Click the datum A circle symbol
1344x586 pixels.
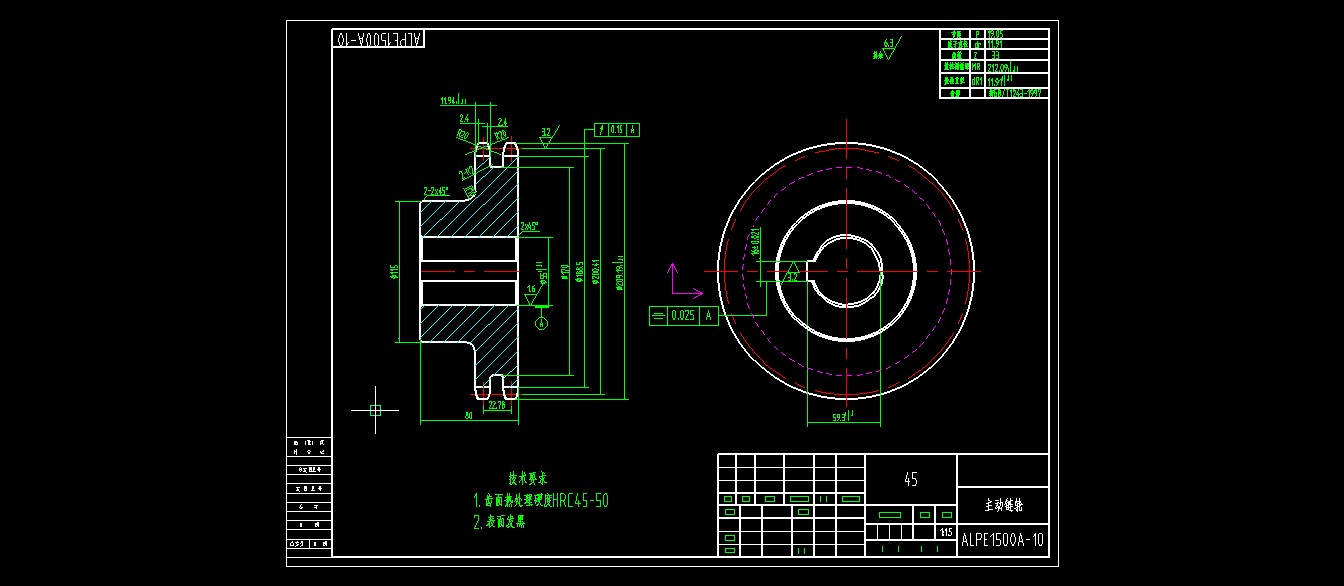coord(542,323)
